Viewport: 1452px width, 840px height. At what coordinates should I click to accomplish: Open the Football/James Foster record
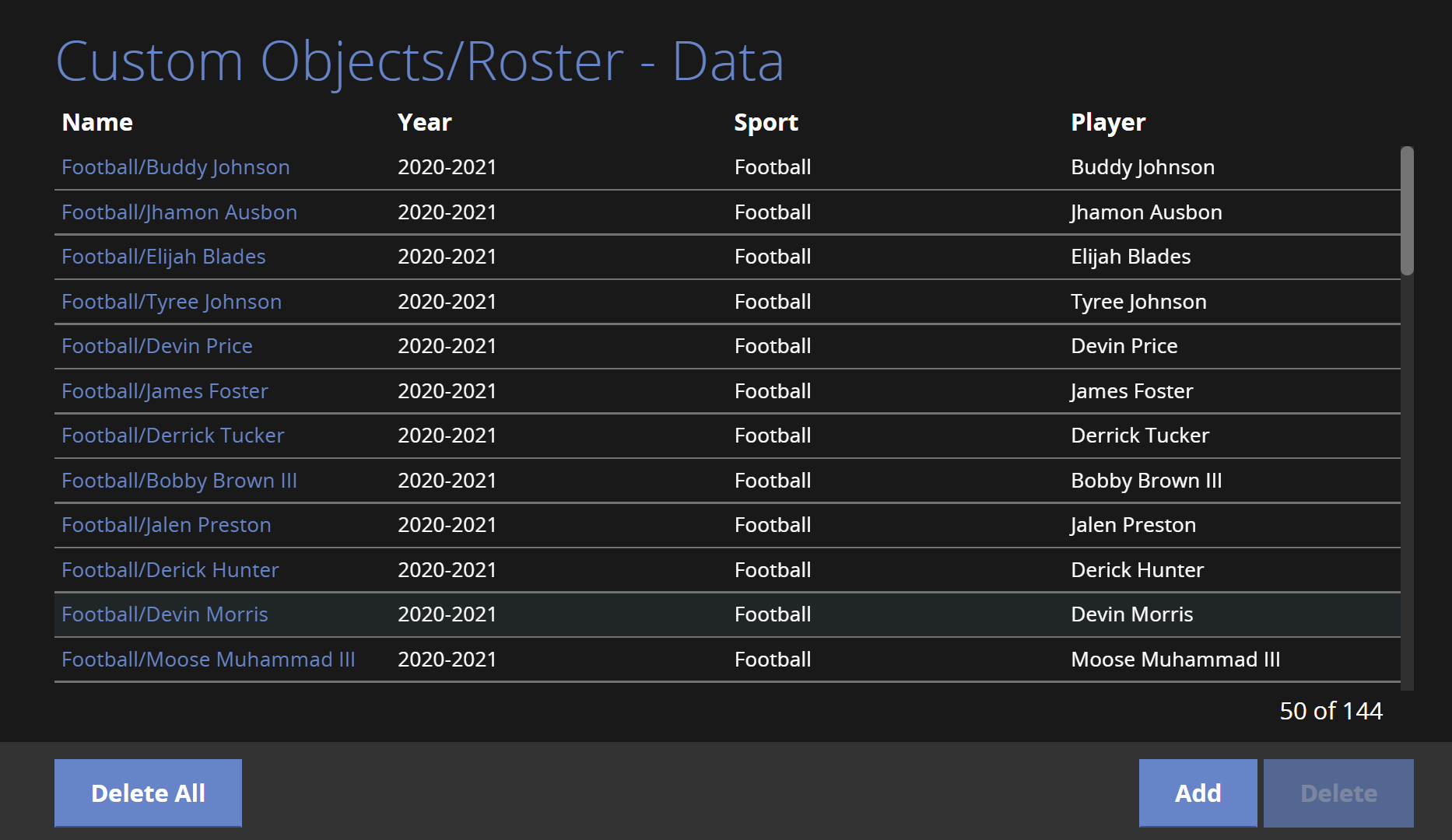coord(164,391)
